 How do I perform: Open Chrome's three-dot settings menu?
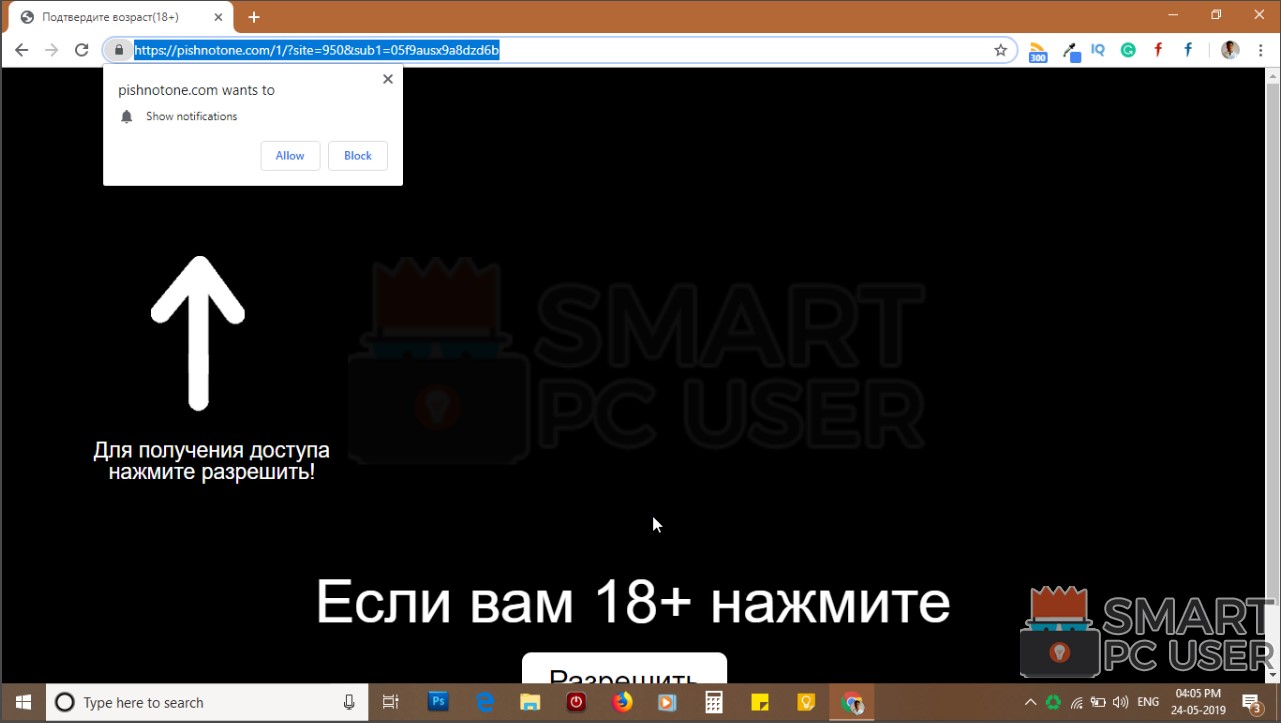(x=1260, y=49)
